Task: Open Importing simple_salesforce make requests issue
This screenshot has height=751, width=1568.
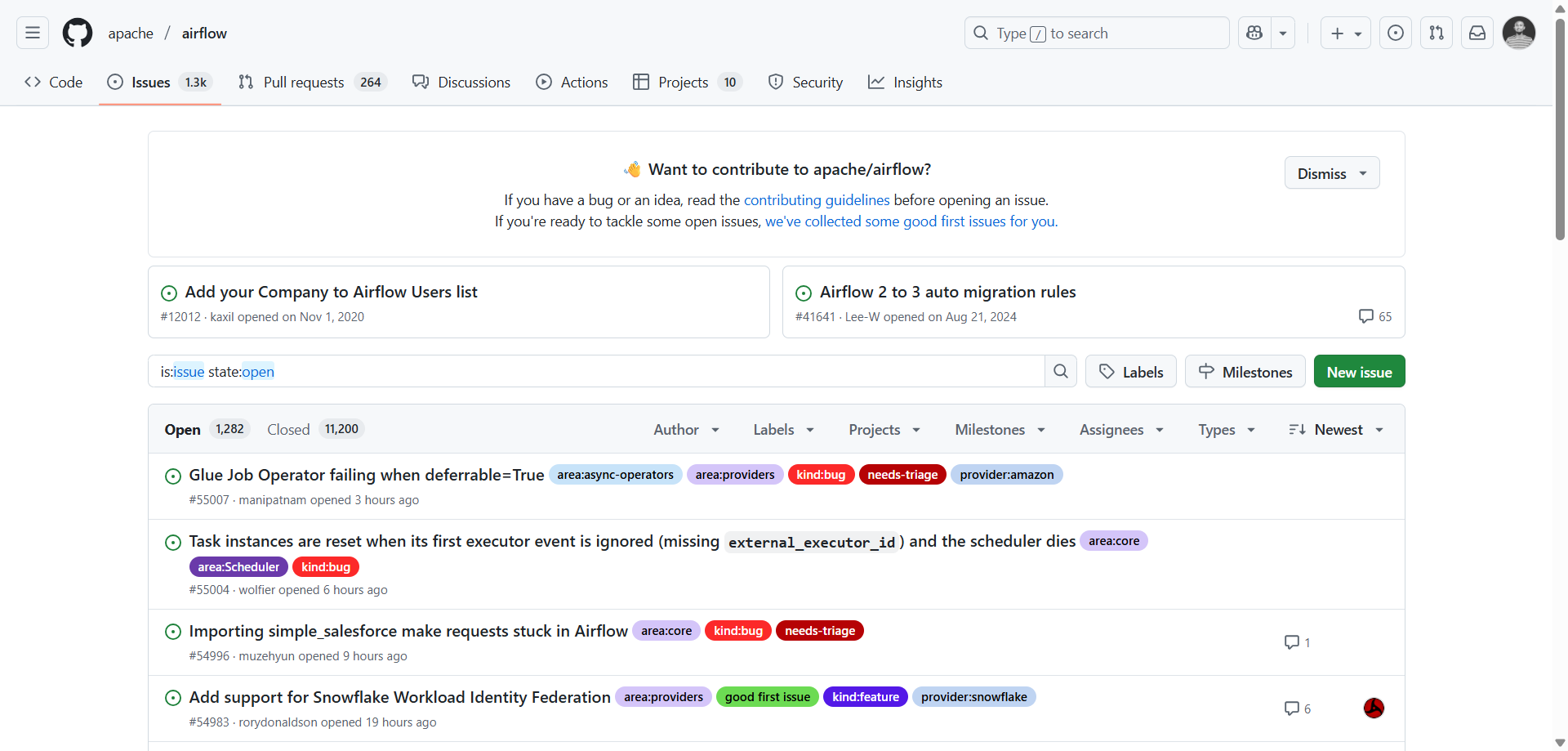Action: (x=408, y=631)
